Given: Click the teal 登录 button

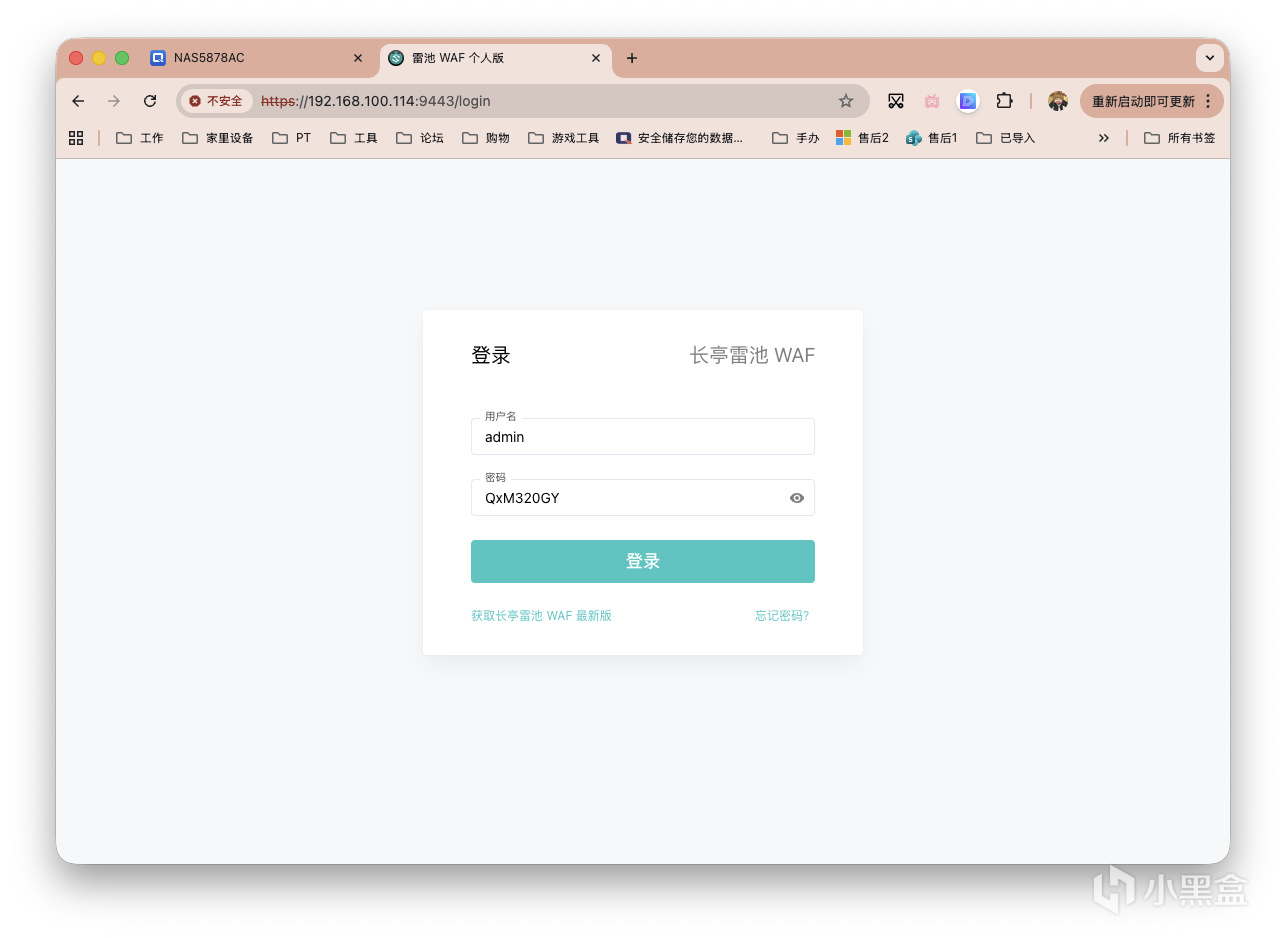Looking at the screenshot, I should (643, 561).
